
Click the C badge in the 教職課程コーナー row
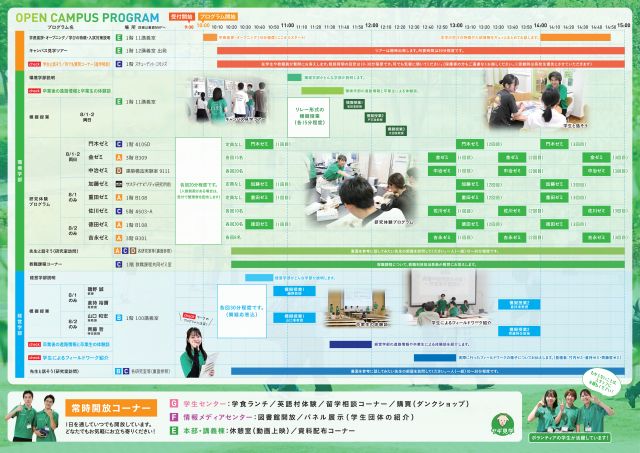[119, 264]
